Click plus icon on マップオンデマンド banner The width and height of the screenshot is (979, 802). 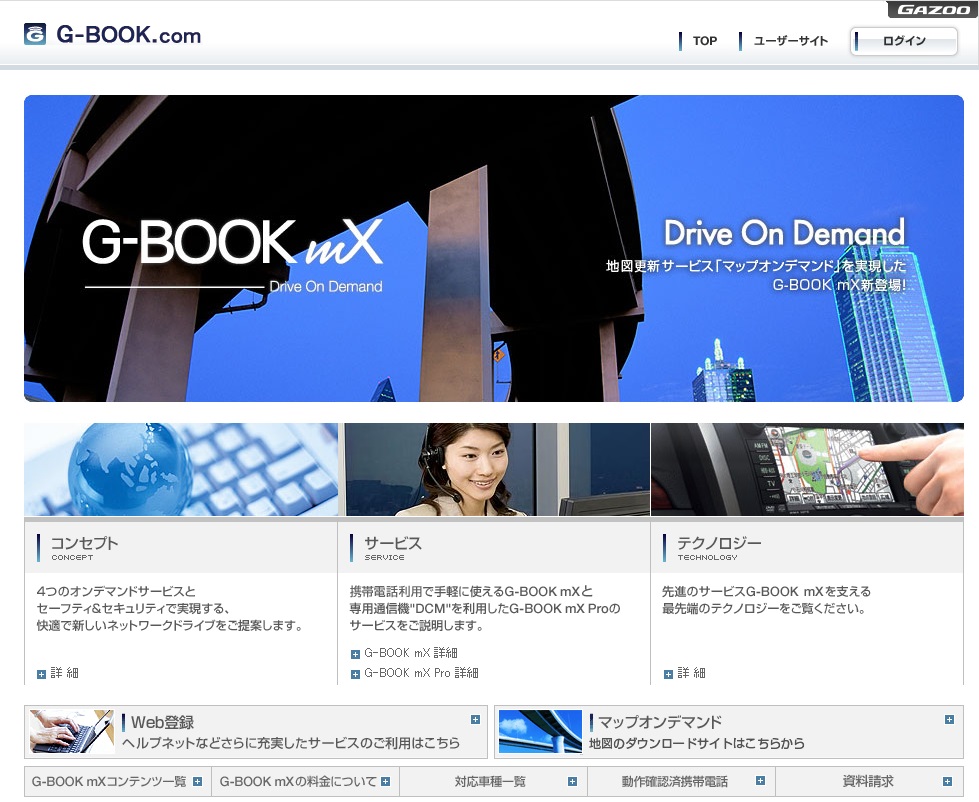(x=948, y=719)
